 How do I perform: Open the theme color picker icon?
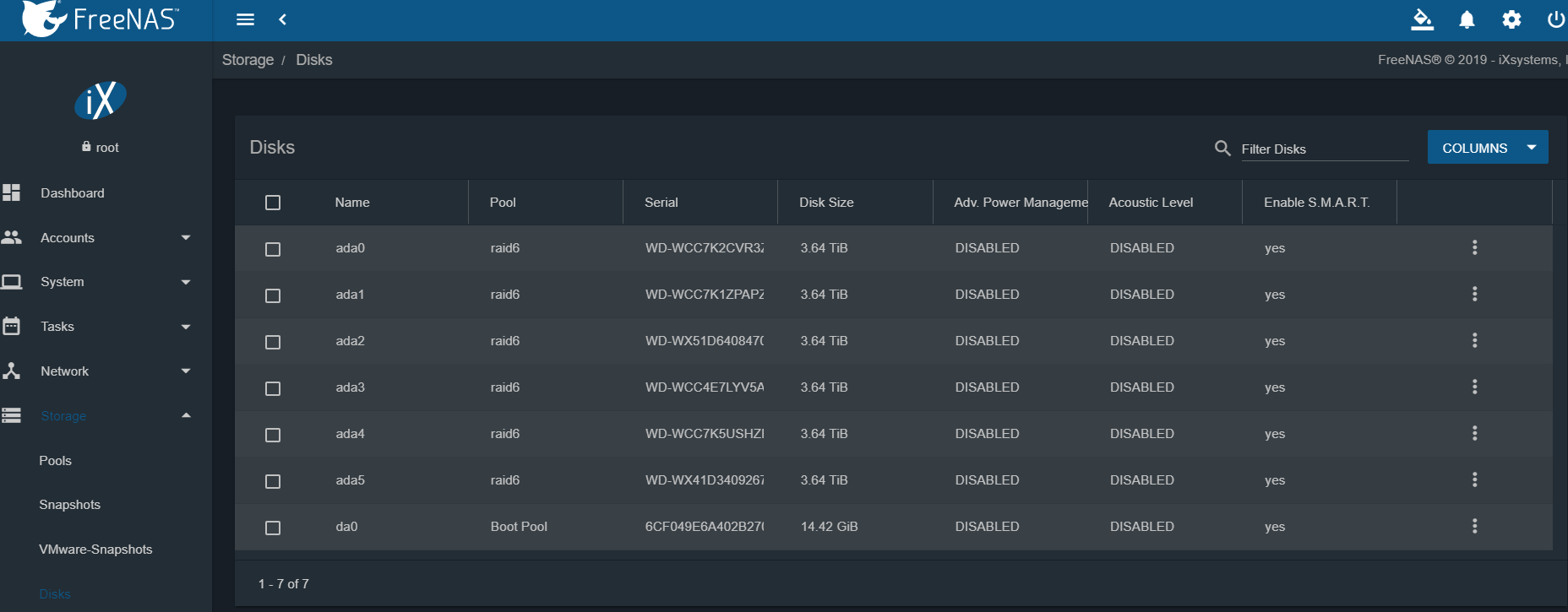pos(1422,19)
